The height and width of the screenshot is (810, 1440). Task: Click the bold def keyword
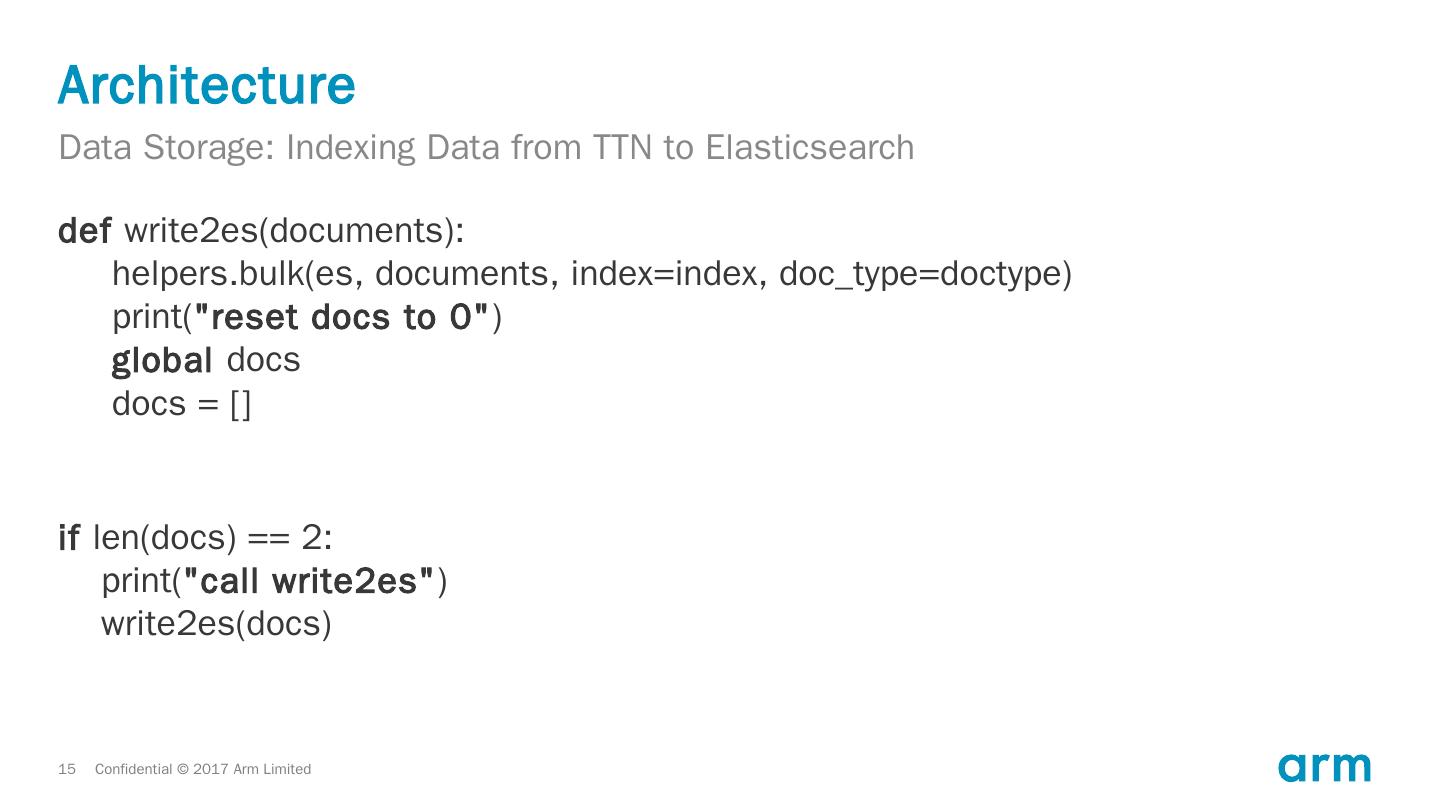(84, 231)
